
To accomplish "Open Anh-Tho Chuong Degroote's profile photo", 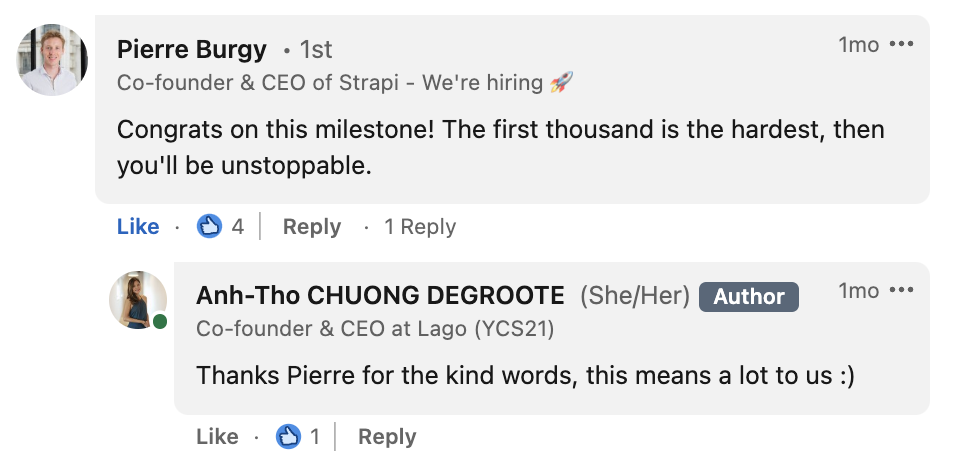I will 138,300.
